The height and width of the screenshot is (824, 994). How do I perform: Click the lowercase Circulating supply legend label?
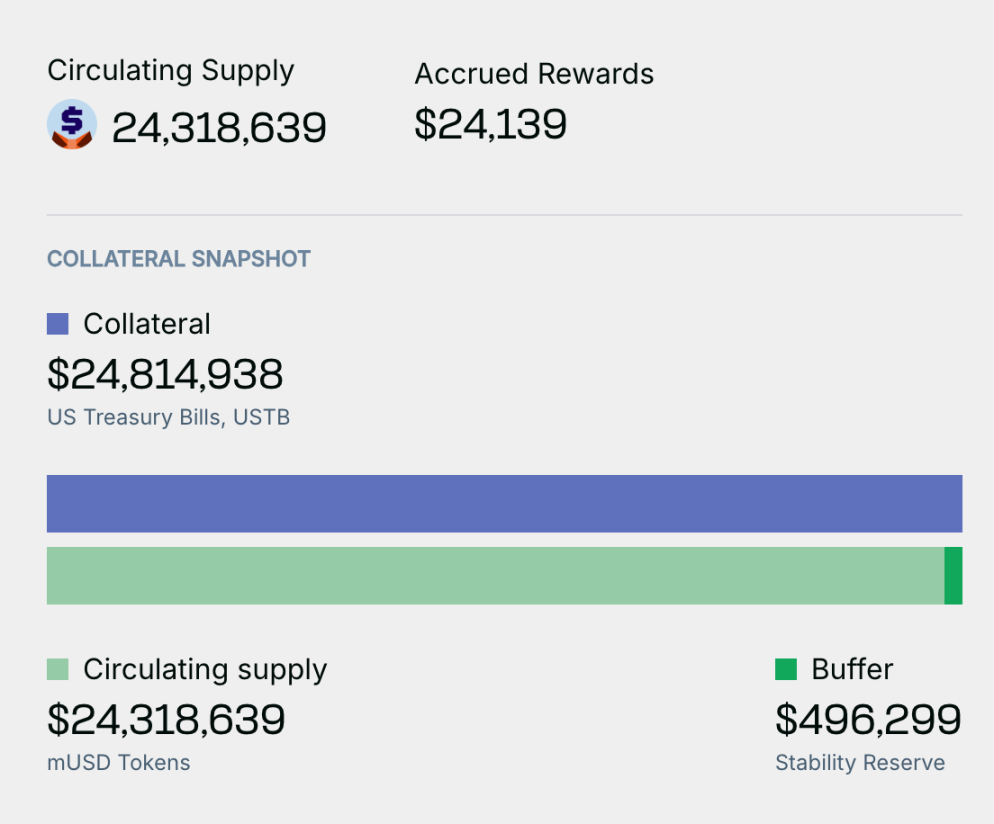pyautogui.click(x=205, y=669)
